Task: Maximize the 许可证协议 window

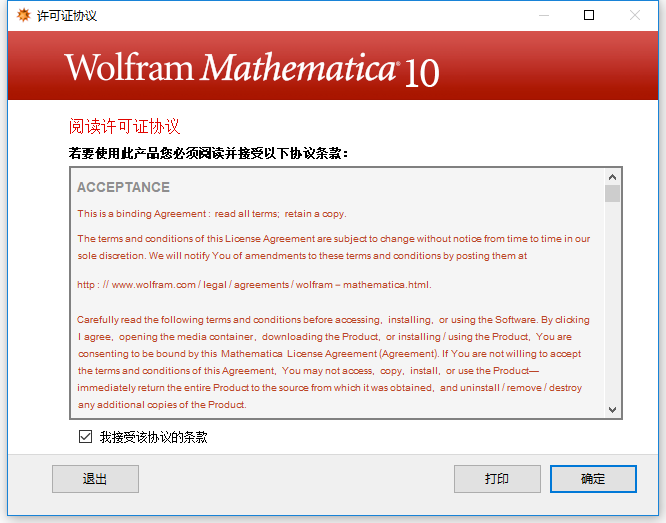Action: tap(589, 15)
